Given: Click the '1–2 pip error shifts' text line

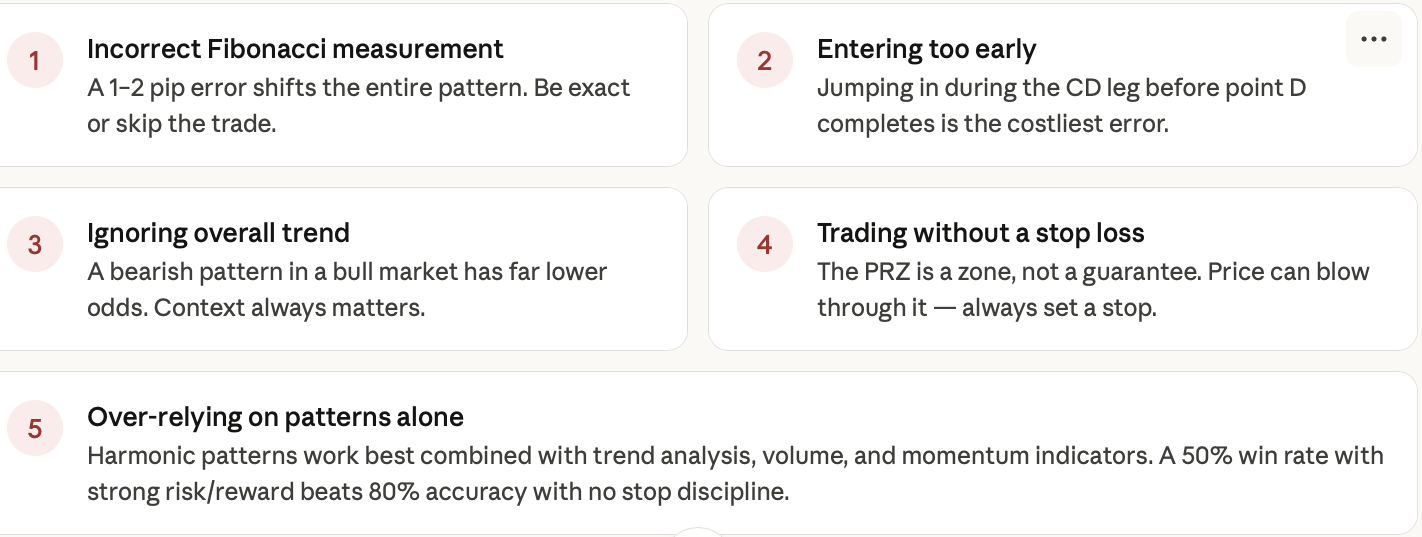Looking at the screenshot, I should click(x=358, y=87).
